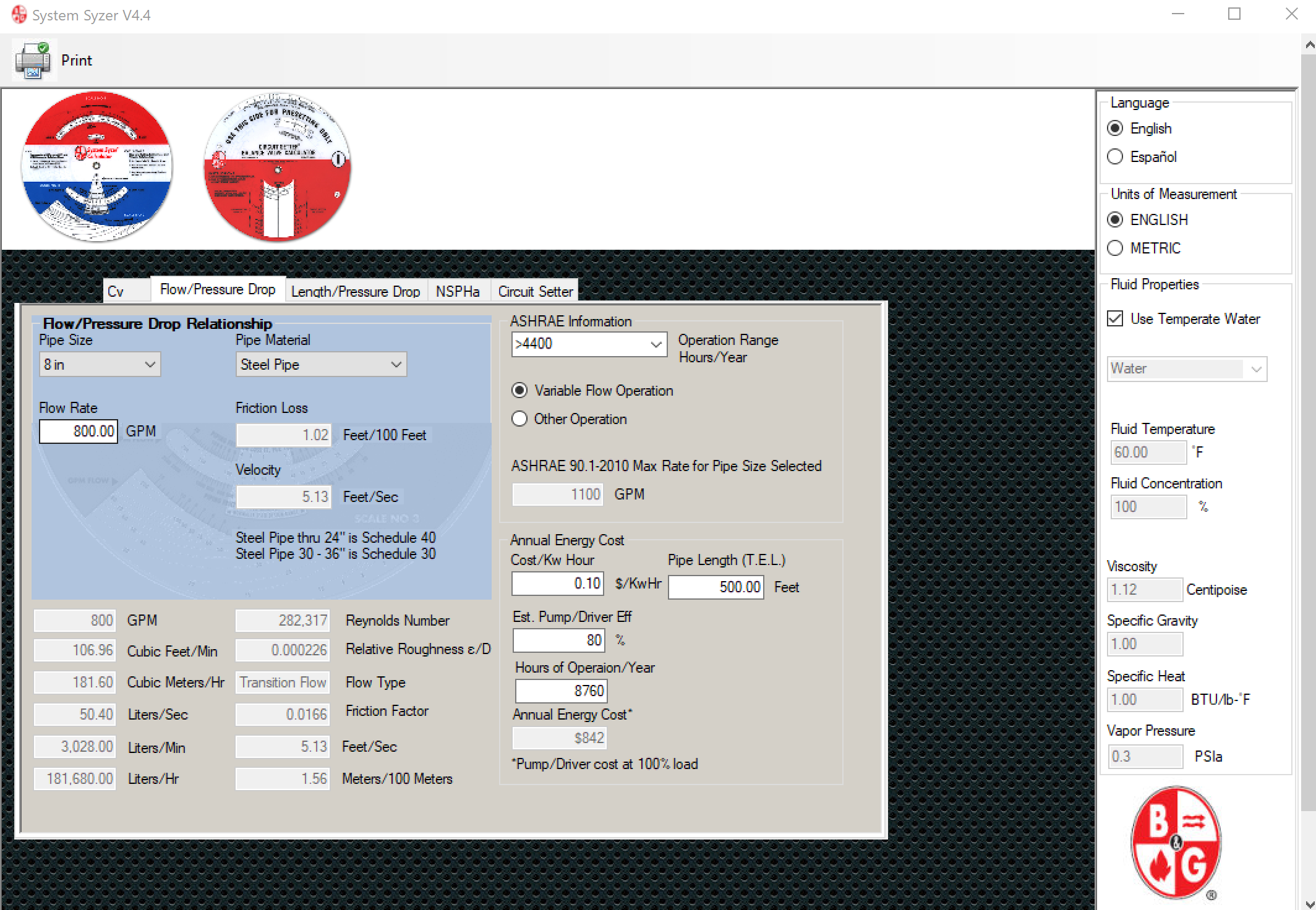Click the Viscosity value field
1316x910 pixels.
tap(1145, 589)
